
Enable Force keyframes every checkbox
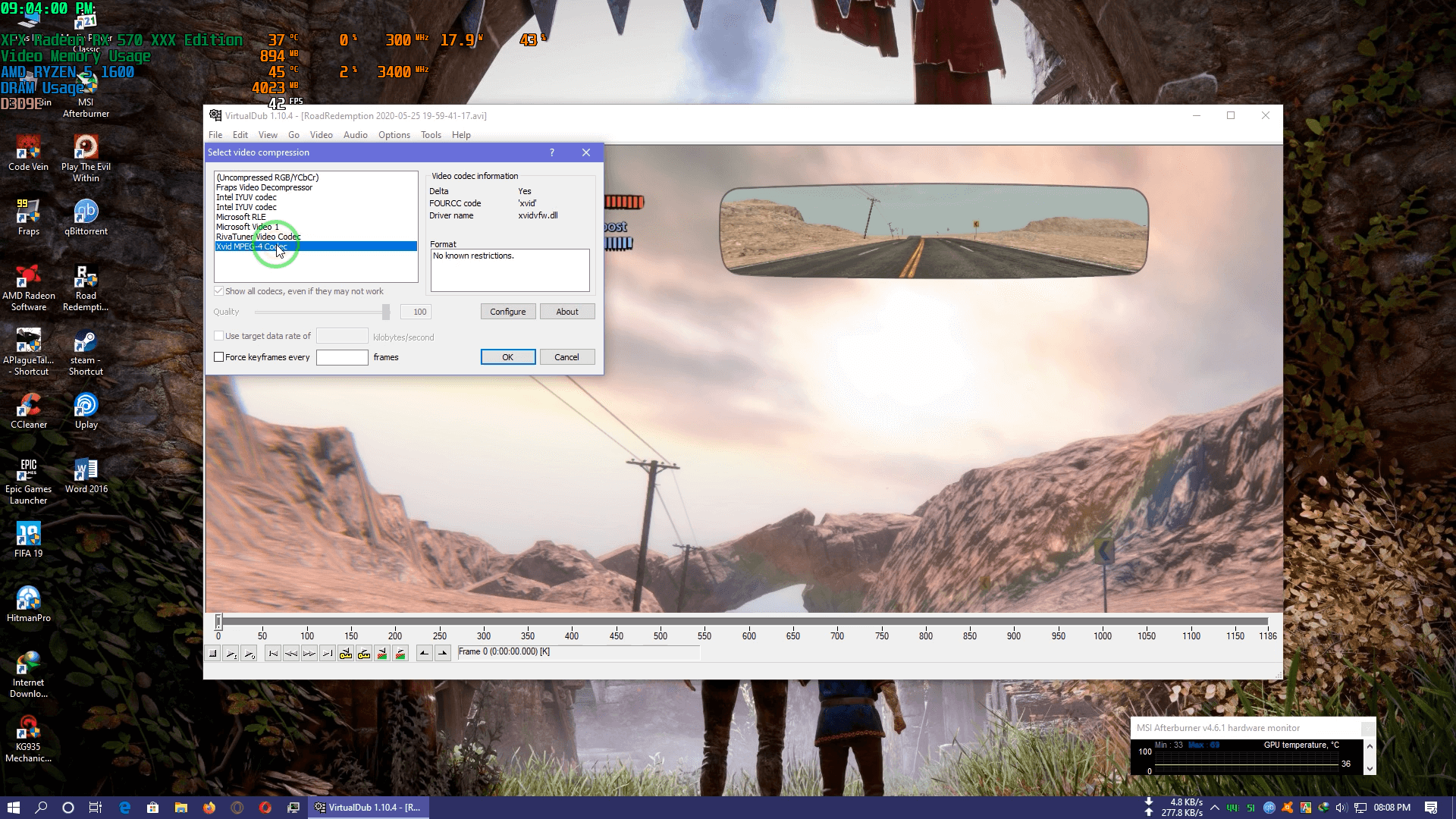pyautogui.click(x=219, y=357)
